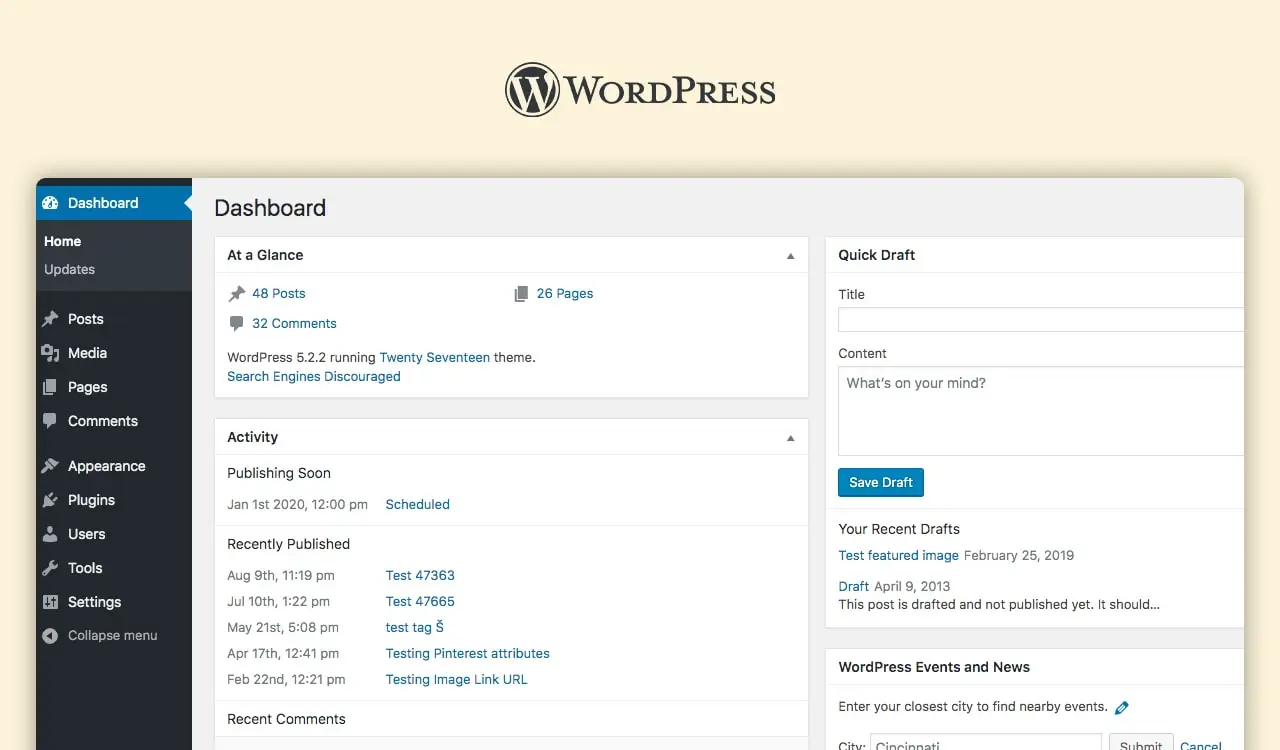1280x750 pixels.
Task: Click the "What's on your mind?" content box
Action: (x=1040, y=410)
